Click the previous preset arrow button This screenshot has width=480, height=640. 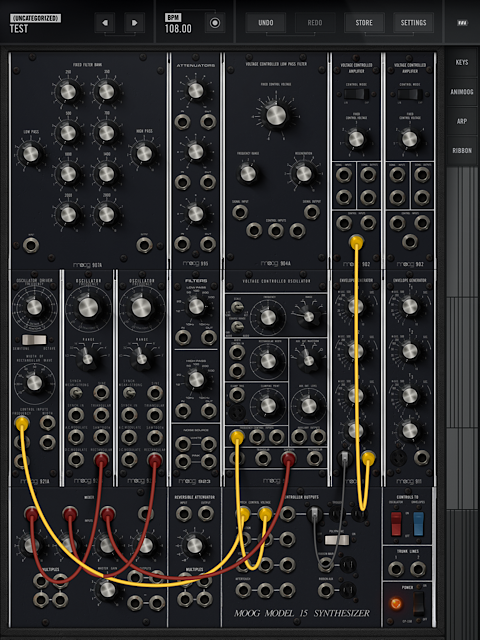tap(104, 22)
